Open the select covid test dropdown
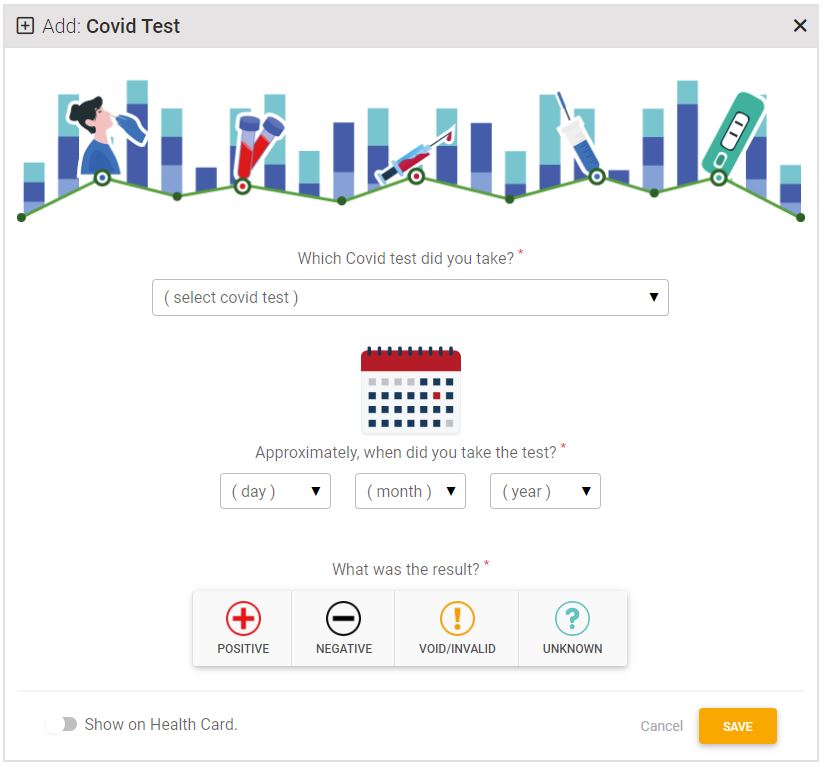This screenshot has width=824, height=767. [410, 297]
